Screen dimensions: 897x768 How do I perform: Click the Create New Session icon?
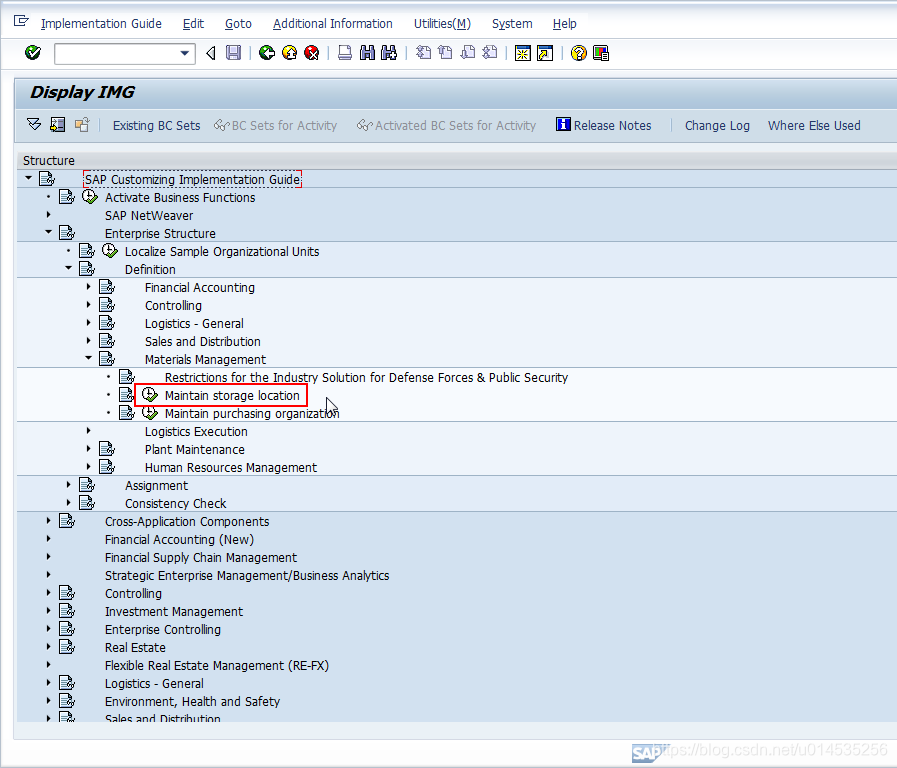coord(523,53)
